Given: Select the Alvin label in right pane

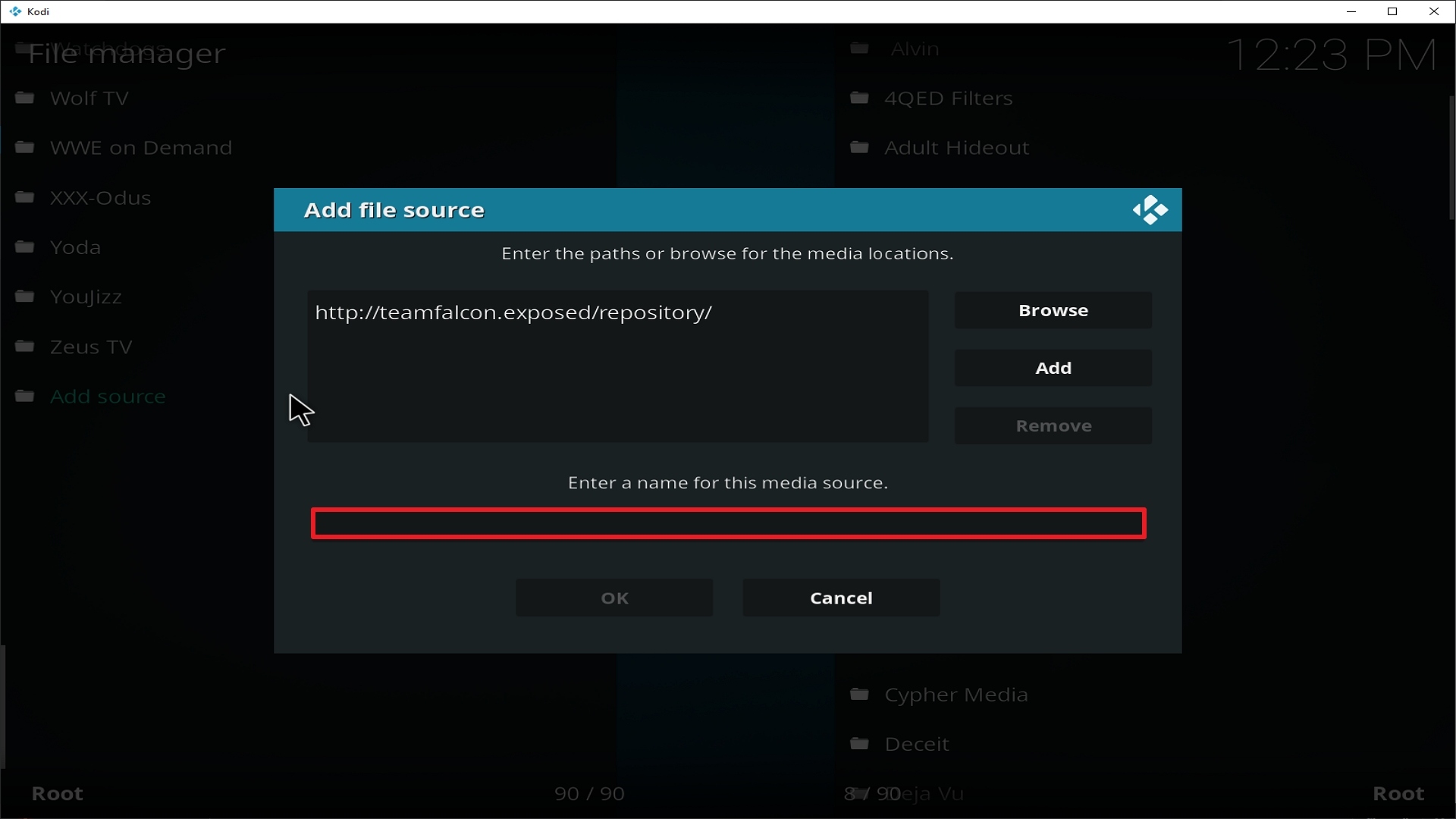Looking at the screenshot, I should pos(915,49).
